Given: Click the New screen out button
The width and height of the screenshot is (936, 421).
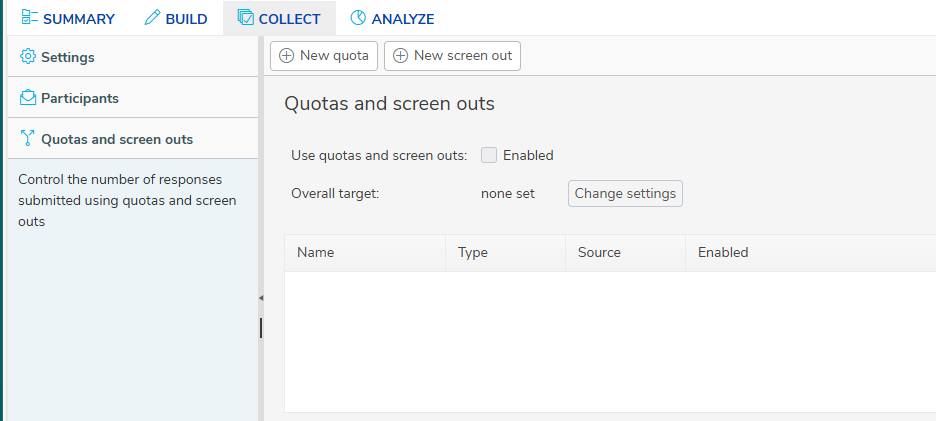Looking at the screenshot, I should point(452,56).
